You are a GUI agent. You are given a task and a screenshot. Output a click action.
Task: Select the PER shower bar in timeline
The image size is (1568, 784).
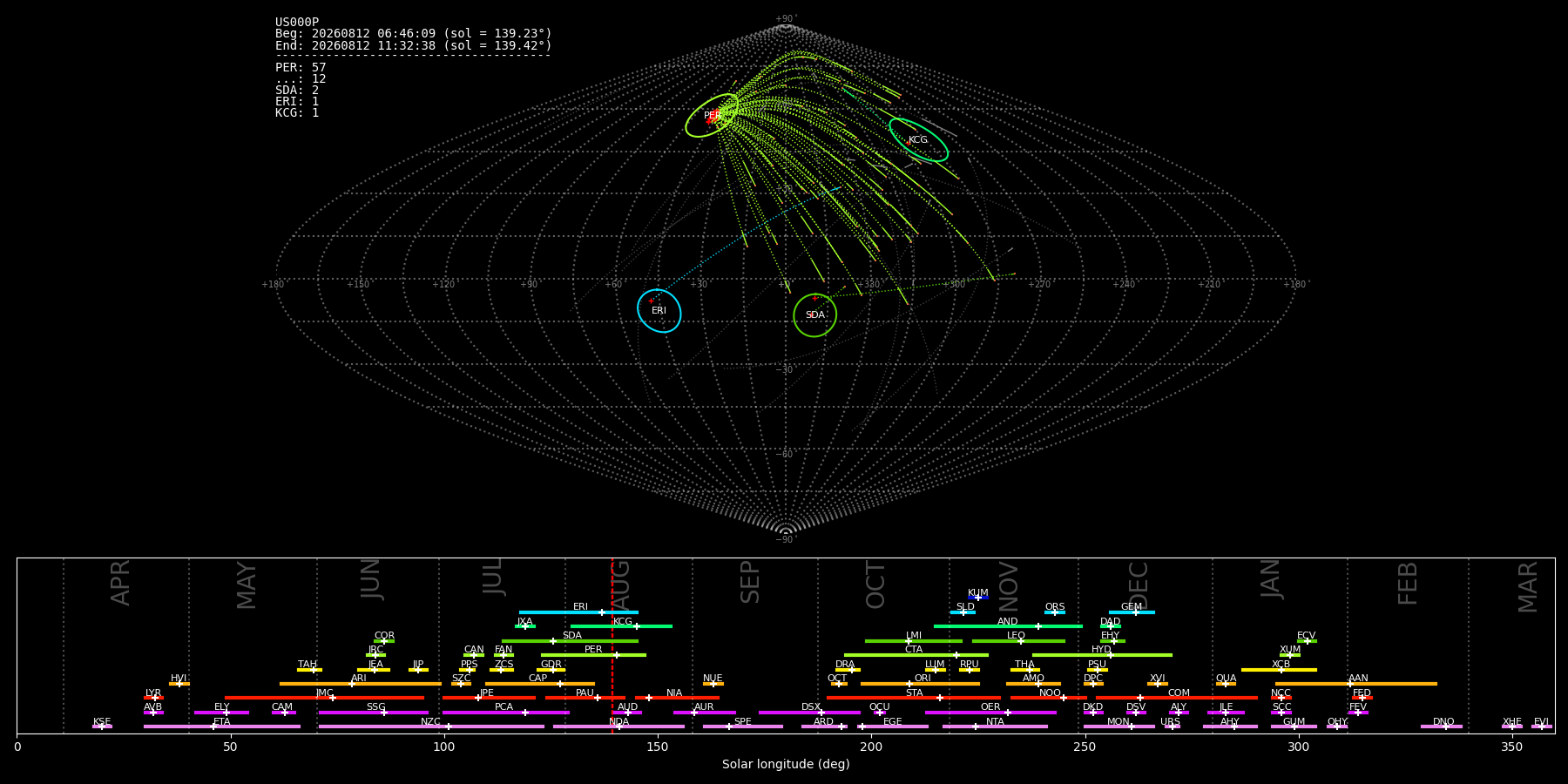pos(593,655)
